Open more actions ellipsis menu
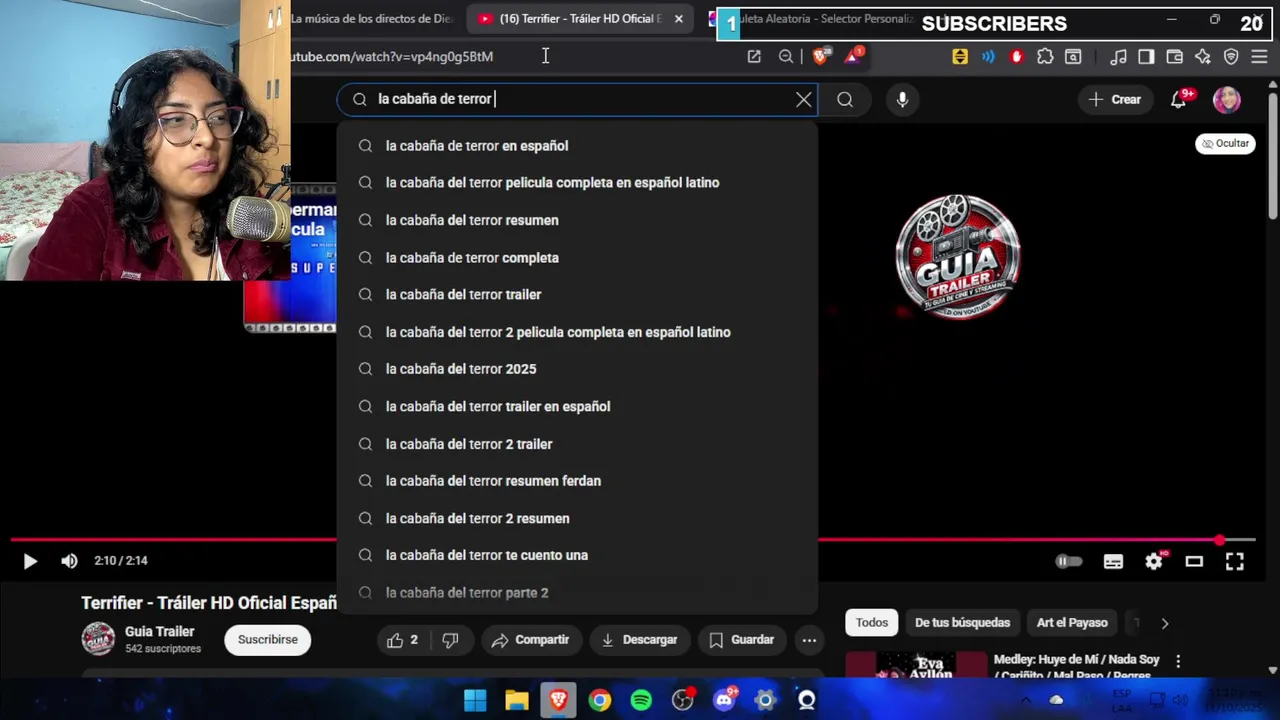 pyautogui.click(x=809, y=640)
